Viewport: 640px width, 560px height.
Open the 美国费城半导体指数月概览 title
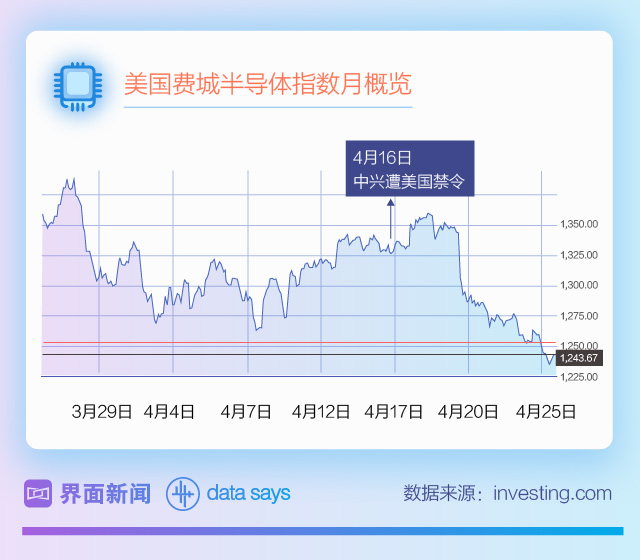267,84
